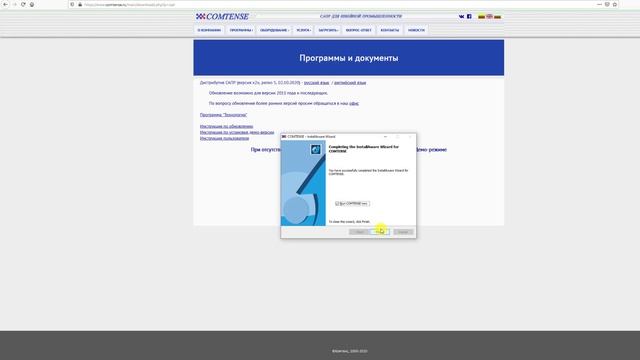Minimize the InstallAware Wizard window
This screenshot has height=360, width=640.
[385, 137]
